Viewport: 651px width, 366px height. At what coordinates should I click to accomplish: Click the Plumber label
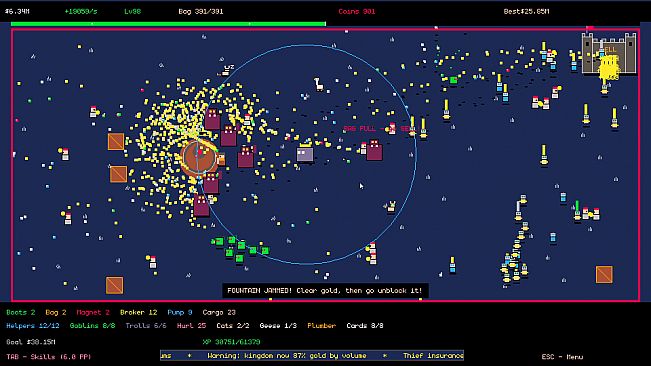pos(322,326)
